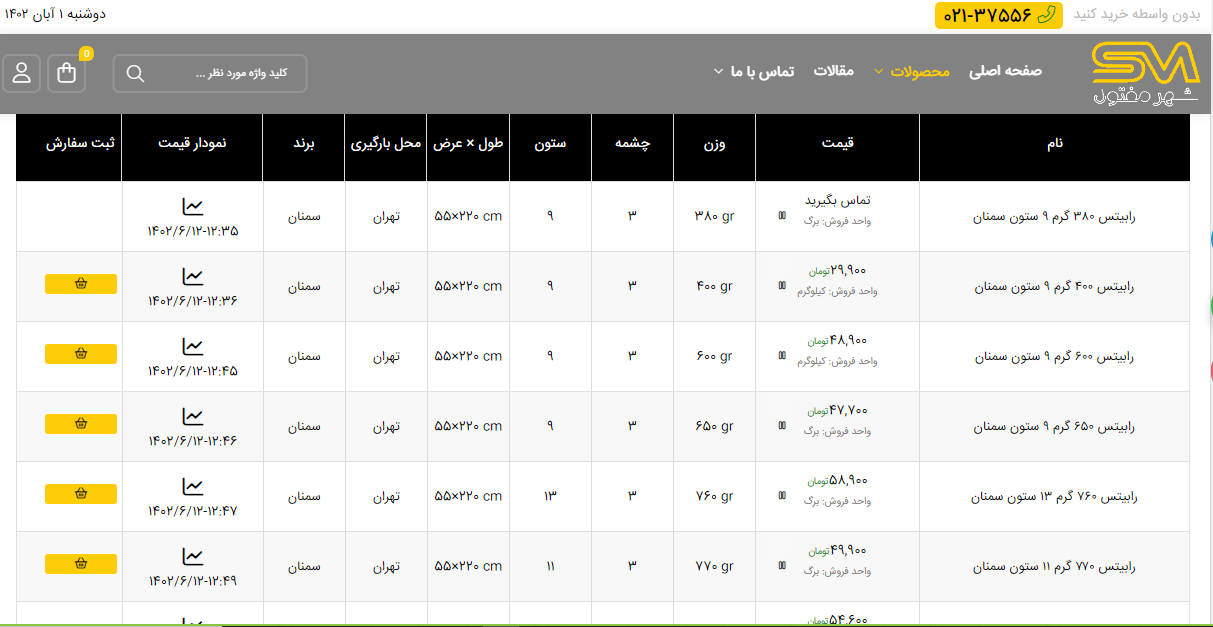Click the قیمت column header
This screenshot has height=627, width=1213.
pyautogui.click(x=837, y=143)
